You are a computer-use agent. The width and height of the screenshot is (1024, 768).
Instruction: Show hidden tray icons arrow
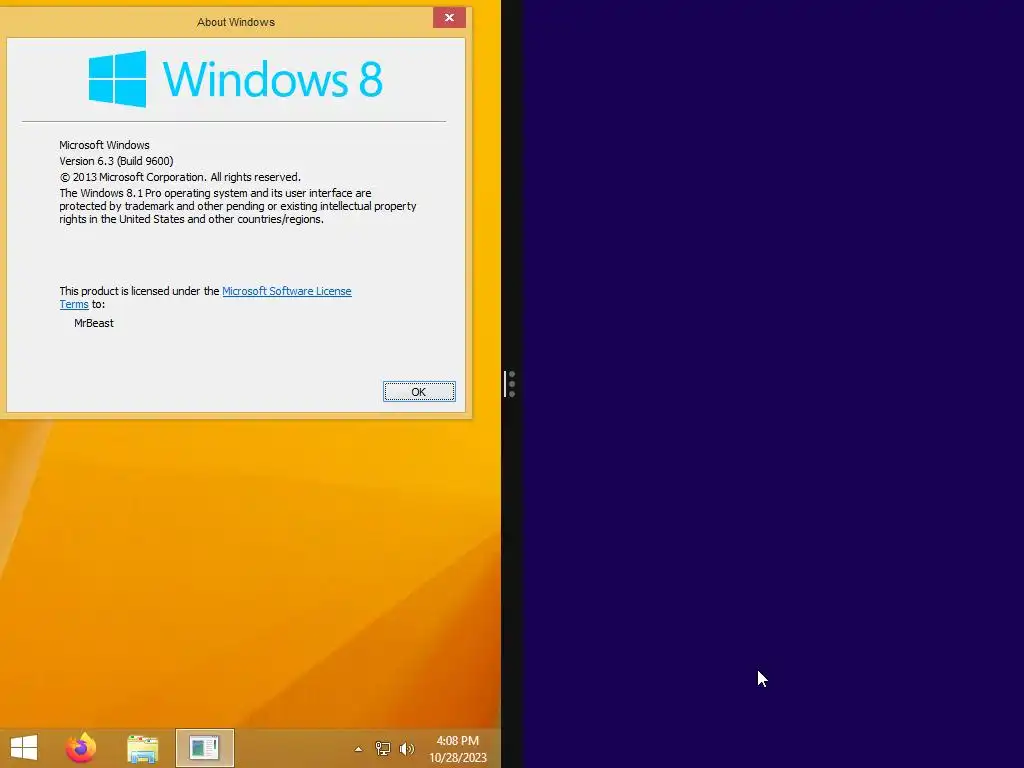[x=358, y=749]
